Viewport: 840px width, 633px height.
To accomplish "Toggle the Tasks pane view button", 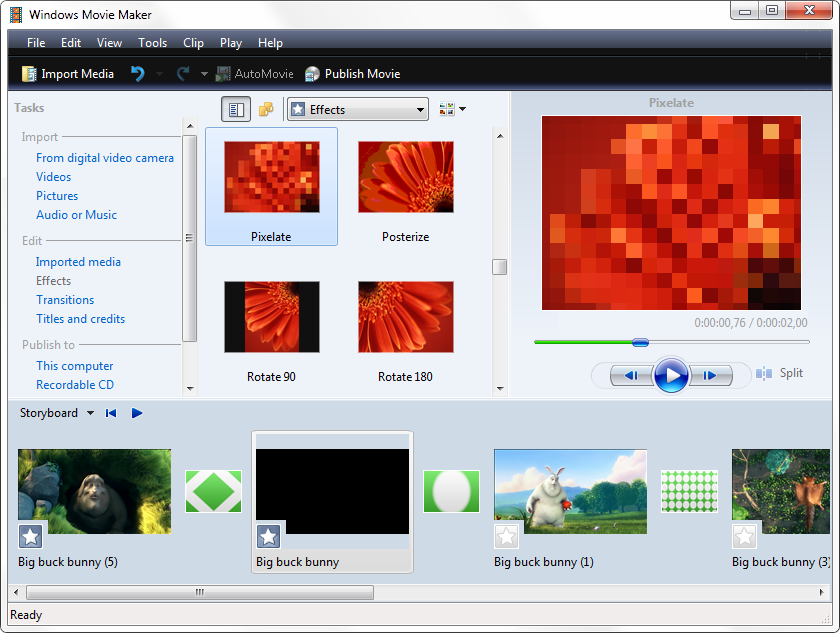I will coord(236,109).
